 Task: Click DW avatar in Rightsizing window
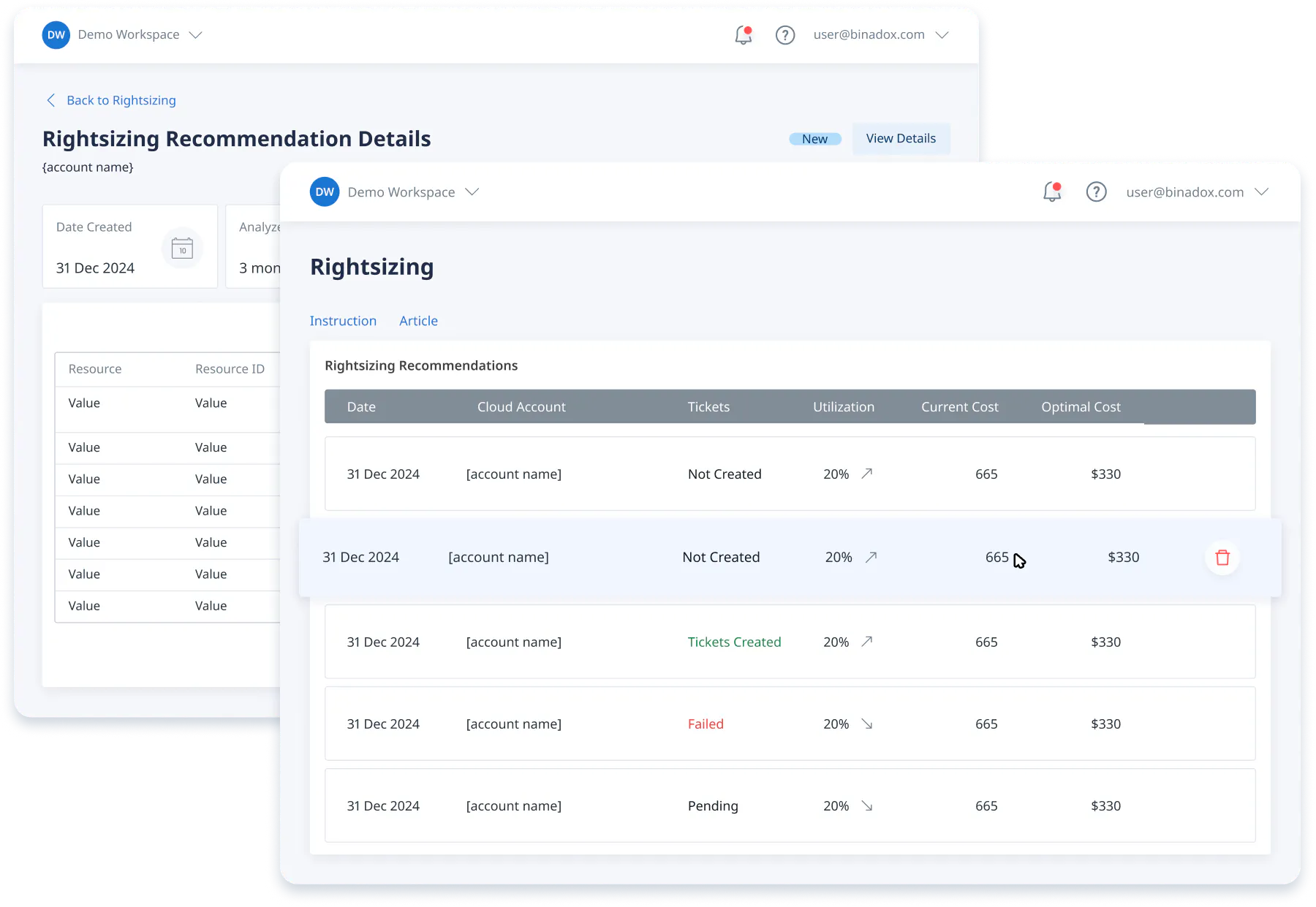(325, 192)
